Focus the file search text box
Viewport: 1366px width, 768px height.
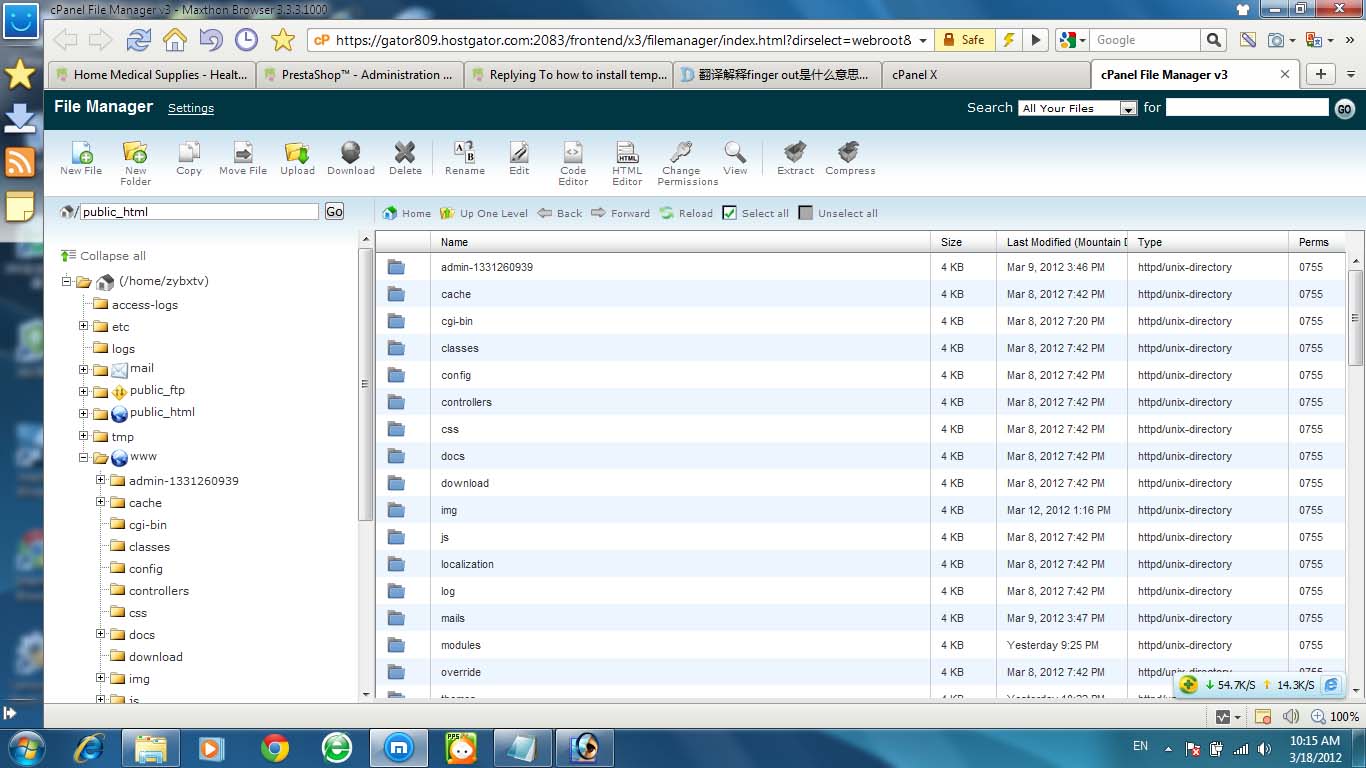click(x=1247, y=107)
